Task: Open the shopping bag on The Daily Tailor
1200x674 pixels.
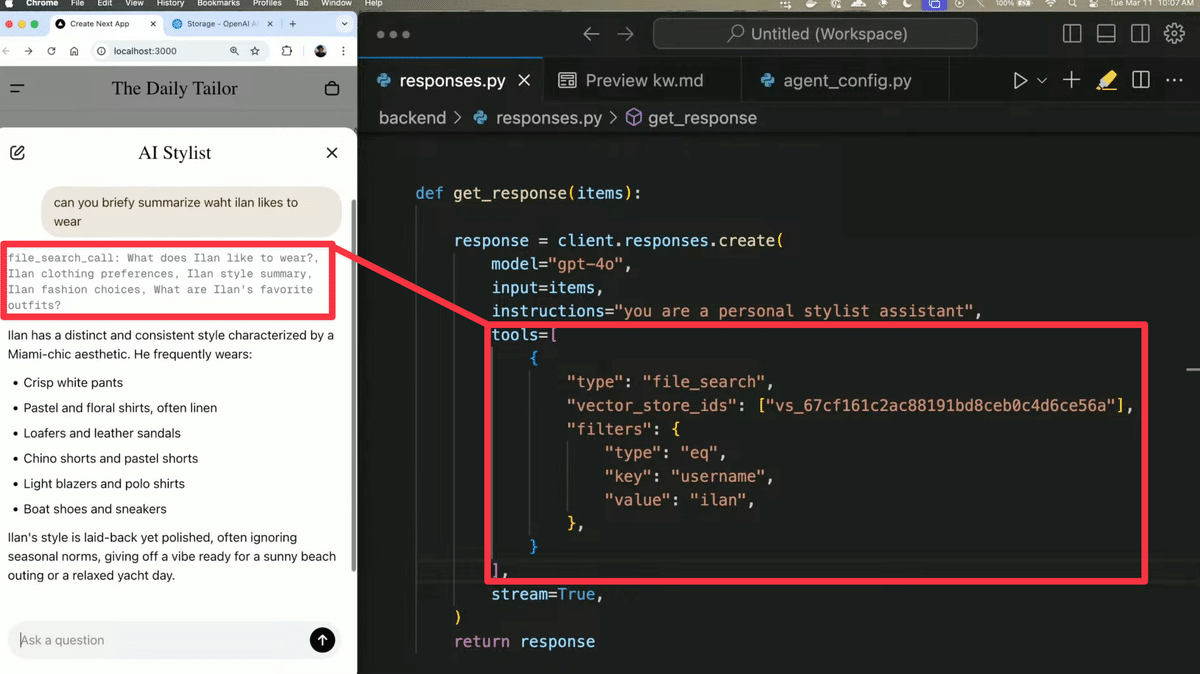Action: [x=332, y=88]
